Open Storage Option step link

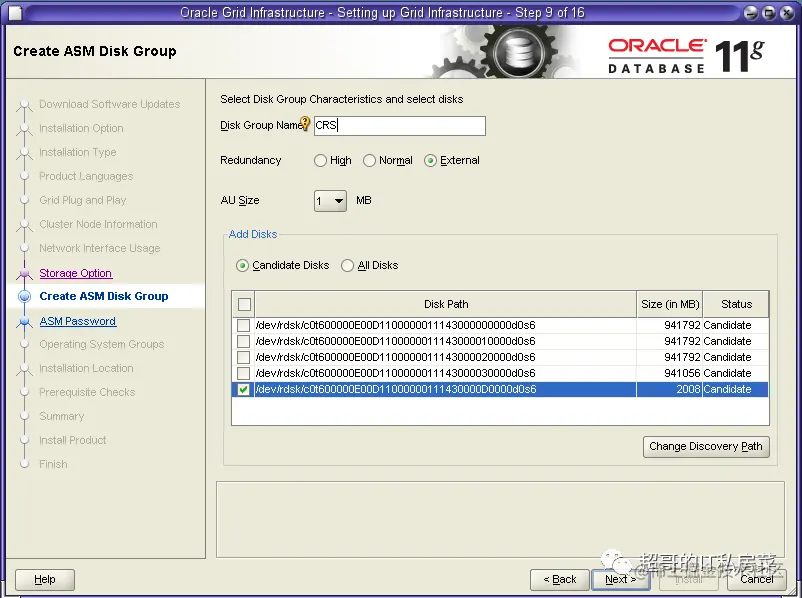(76, 273)
